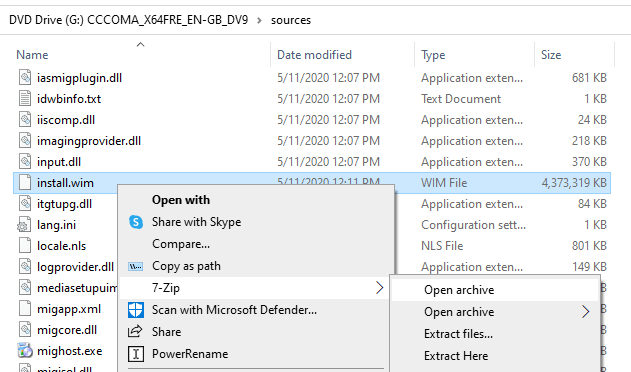Click the PowerRename icon
Image resolution: width=631 pixels, height=372 pixels.
tap(136, 354)
